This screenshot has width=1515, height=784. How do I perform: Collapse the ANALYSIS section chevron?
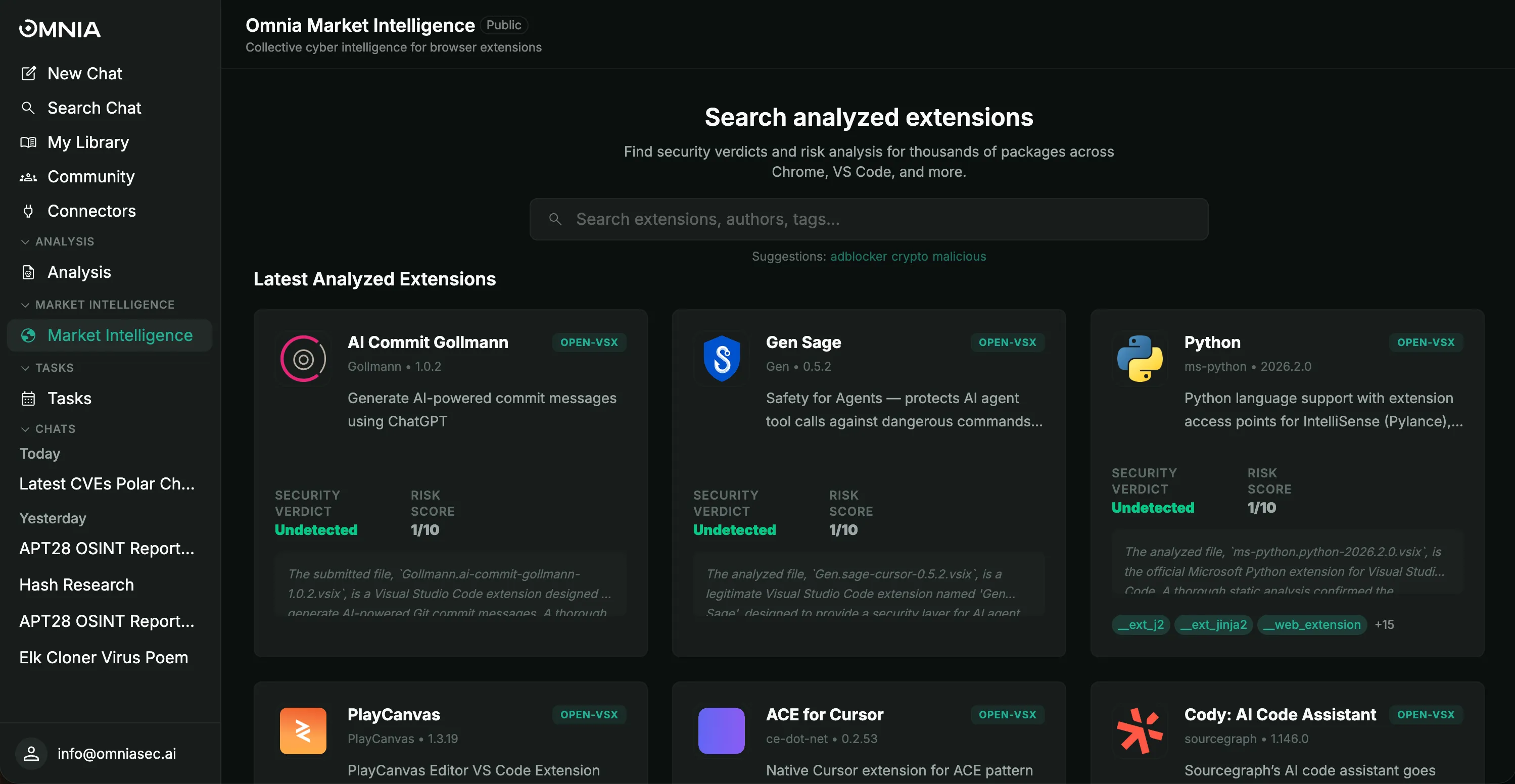[x=25, y=241]
